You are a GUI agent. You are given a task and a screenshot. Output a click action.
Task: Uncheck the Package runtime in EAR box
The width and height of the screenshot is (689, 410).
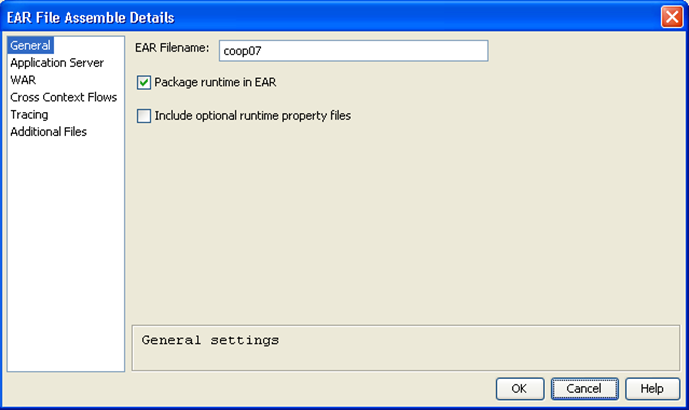144,82
